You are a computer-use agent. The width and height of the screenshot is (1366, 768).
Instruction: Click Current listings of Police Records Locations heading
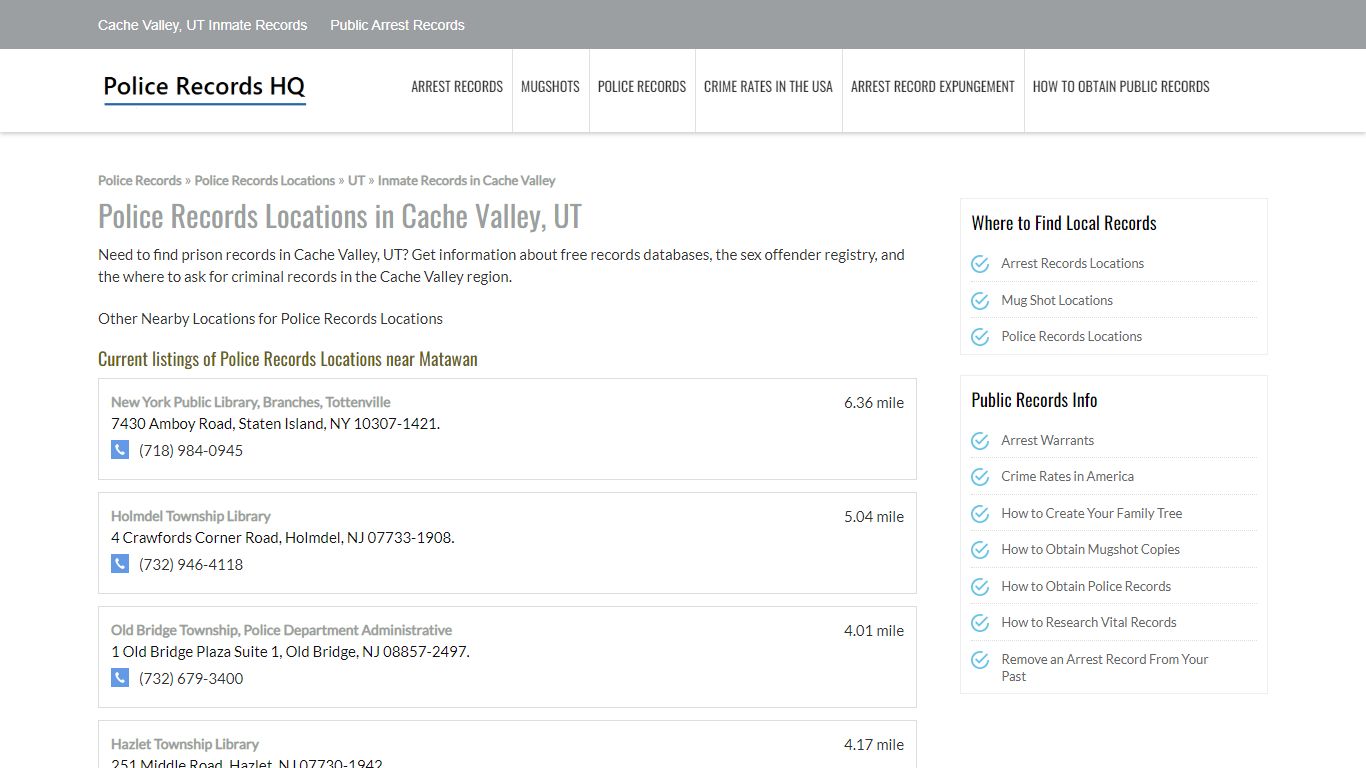point(288,359)
